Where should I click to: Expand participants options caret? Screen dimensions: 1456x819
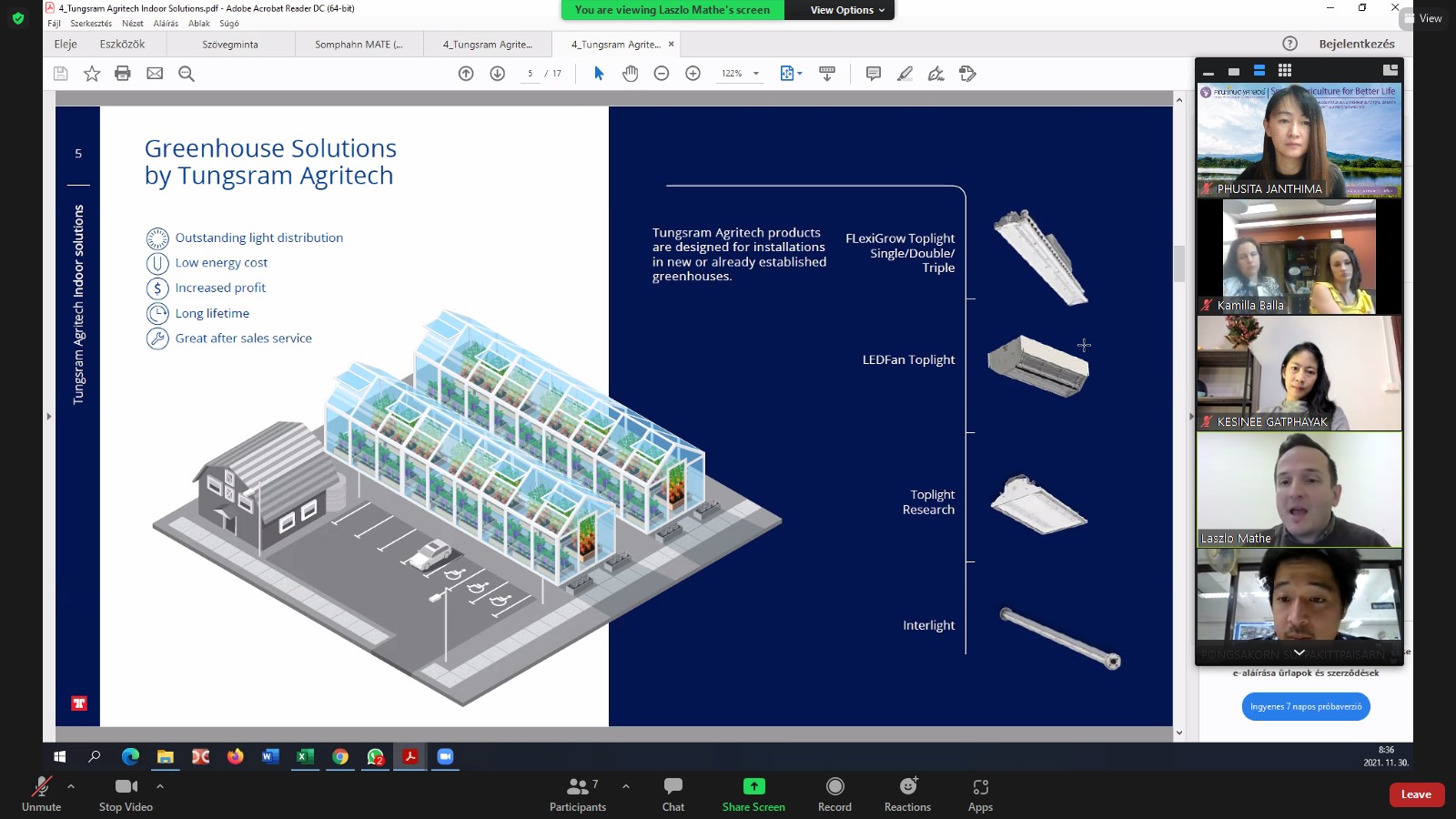[626, 786]
